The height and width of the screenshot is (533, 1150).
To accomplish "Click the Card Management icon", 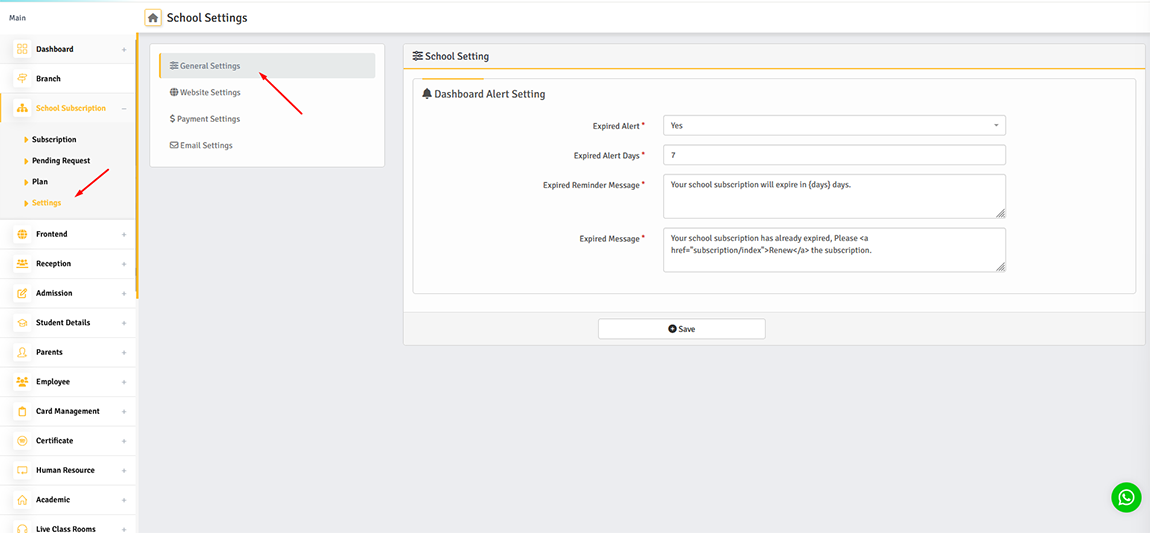I will click(x=22, y=411).
